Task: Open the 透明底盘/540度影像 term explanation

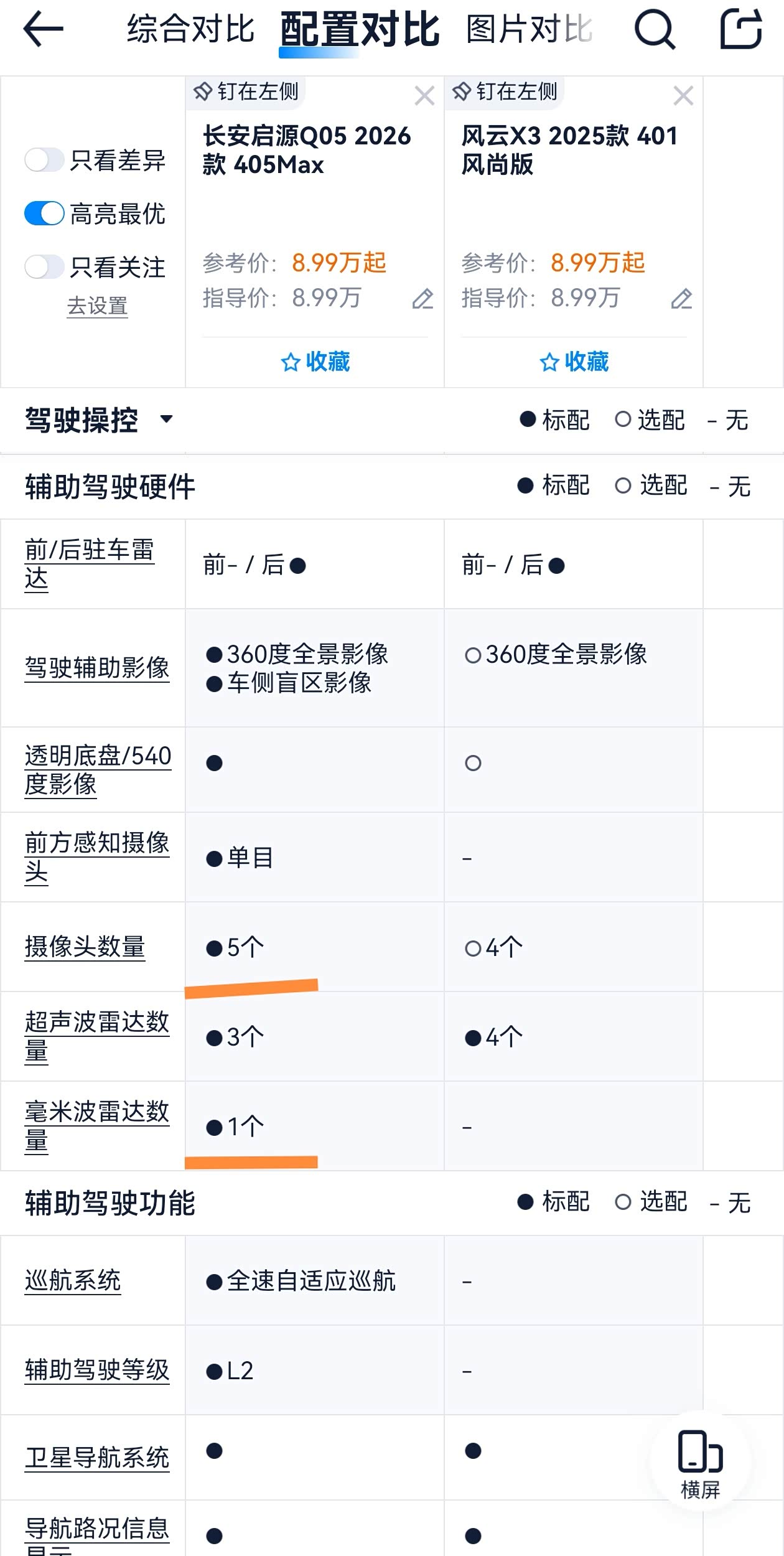Action: 97,769
